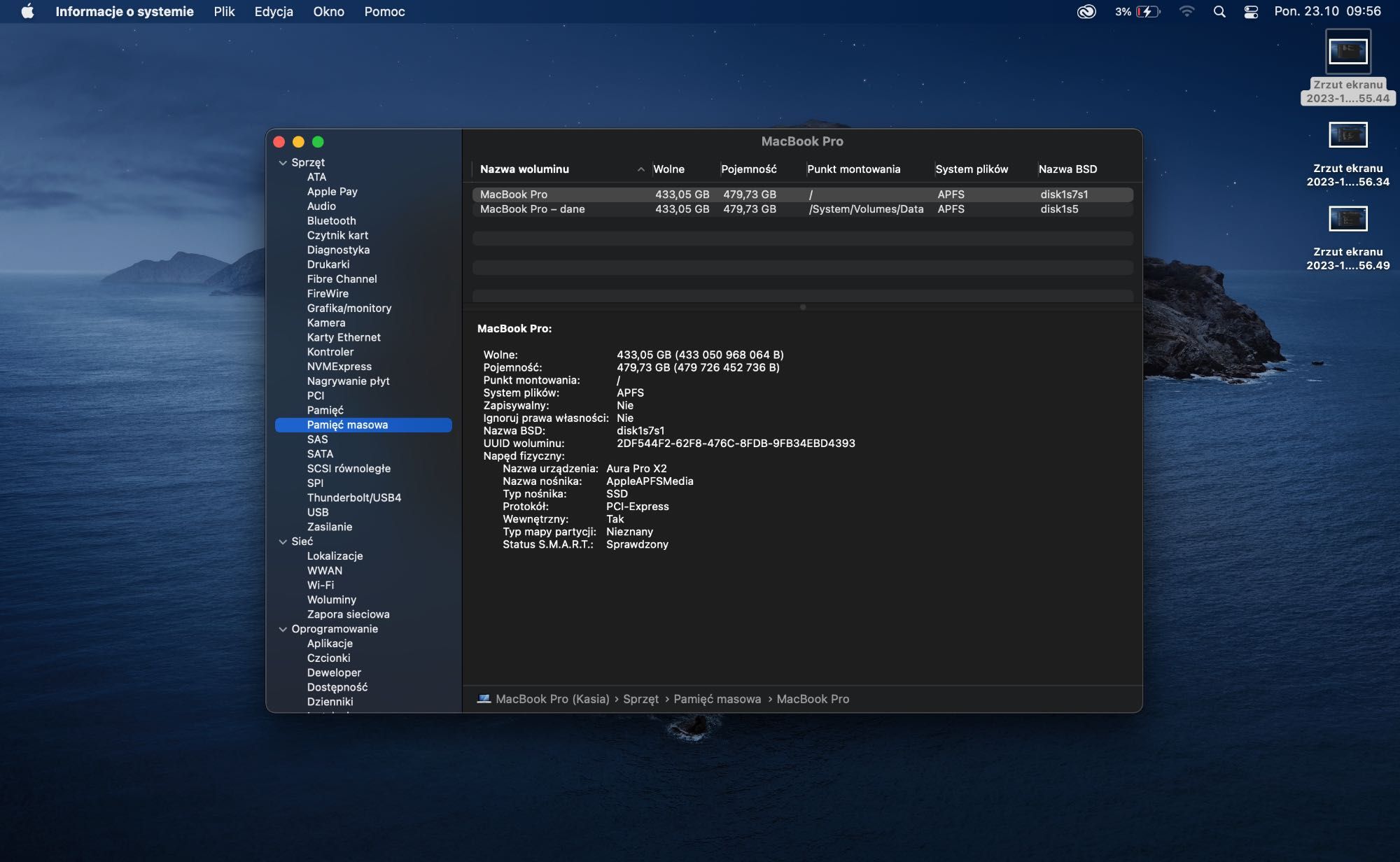Select Karty Ethernet in the sidebar
The width and height of the screenshot is (1400, 862).
(344, 337)
